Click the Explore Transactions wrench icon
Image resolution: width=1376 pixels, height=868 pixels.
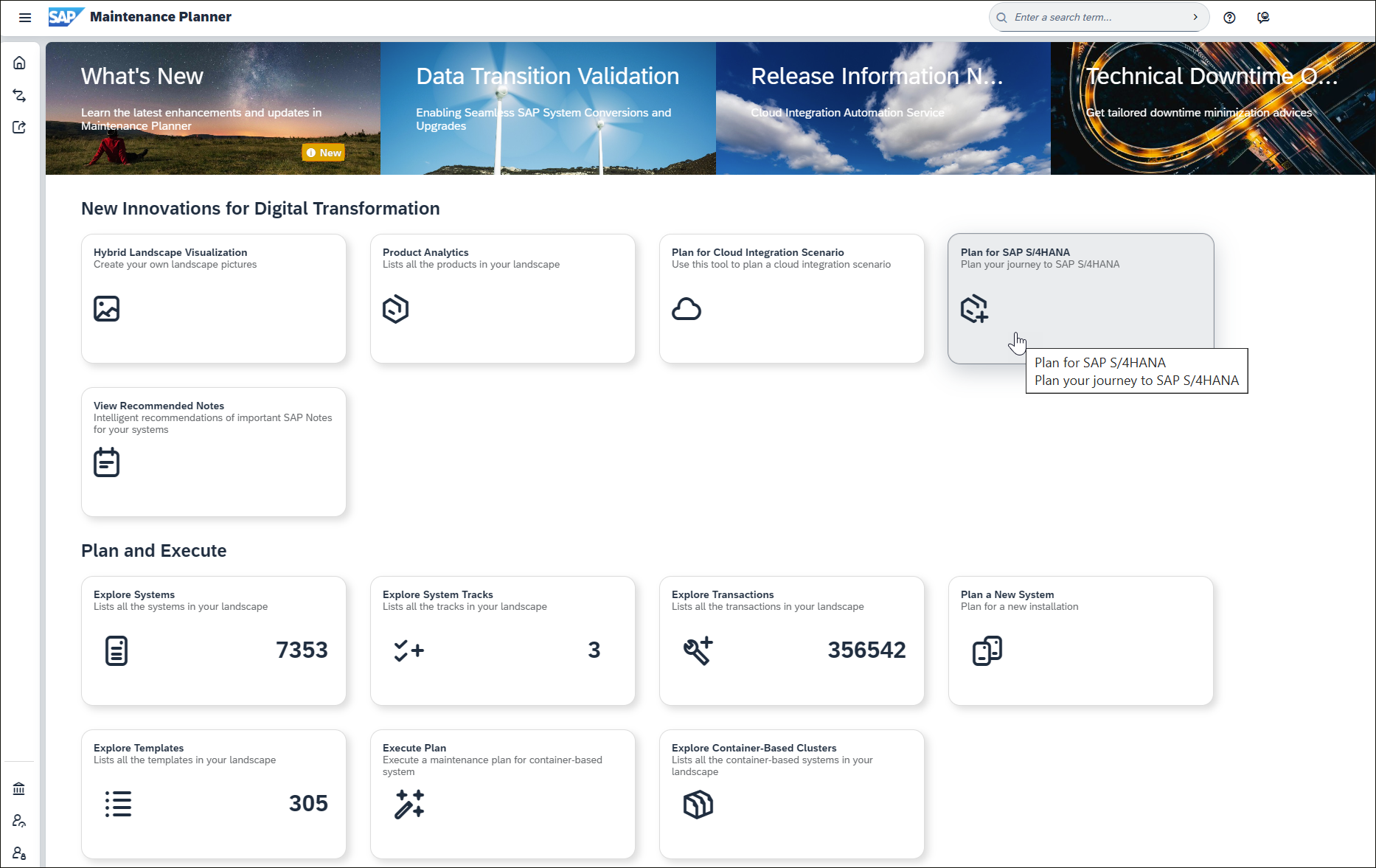(x=698, y=650)
